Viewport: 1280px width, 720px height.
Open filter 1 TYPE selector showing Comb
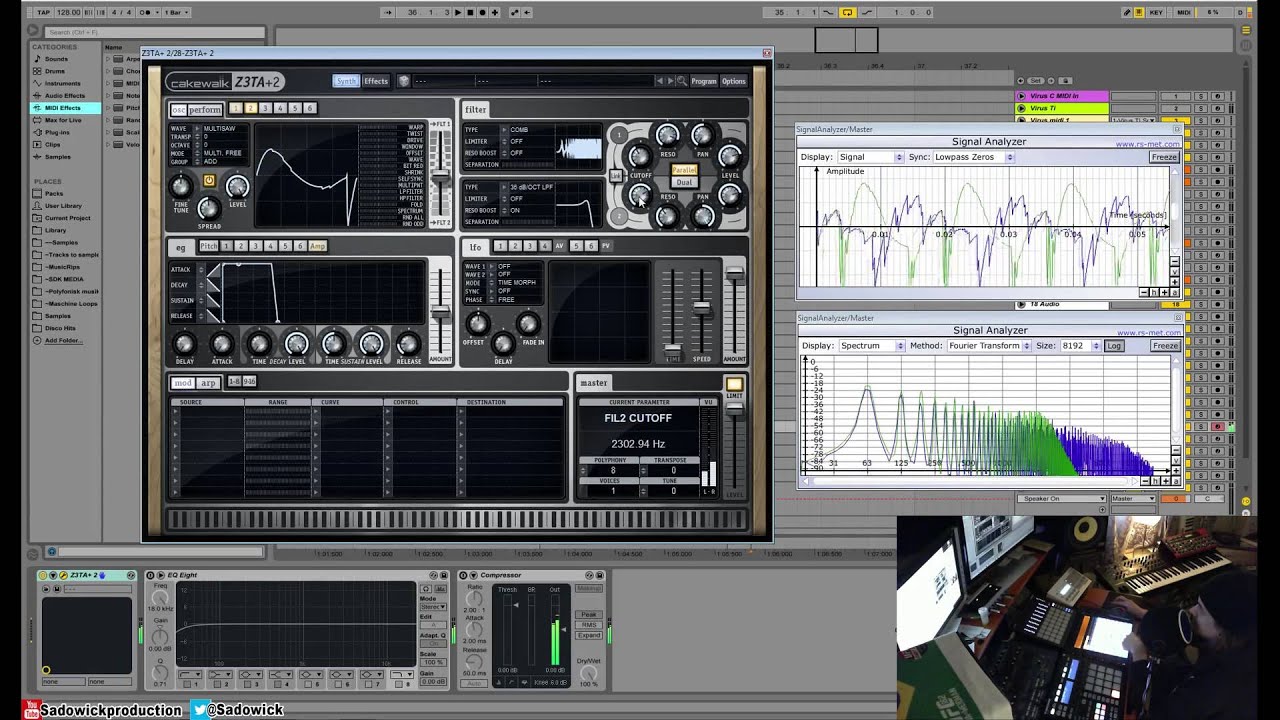coord(528,130)
